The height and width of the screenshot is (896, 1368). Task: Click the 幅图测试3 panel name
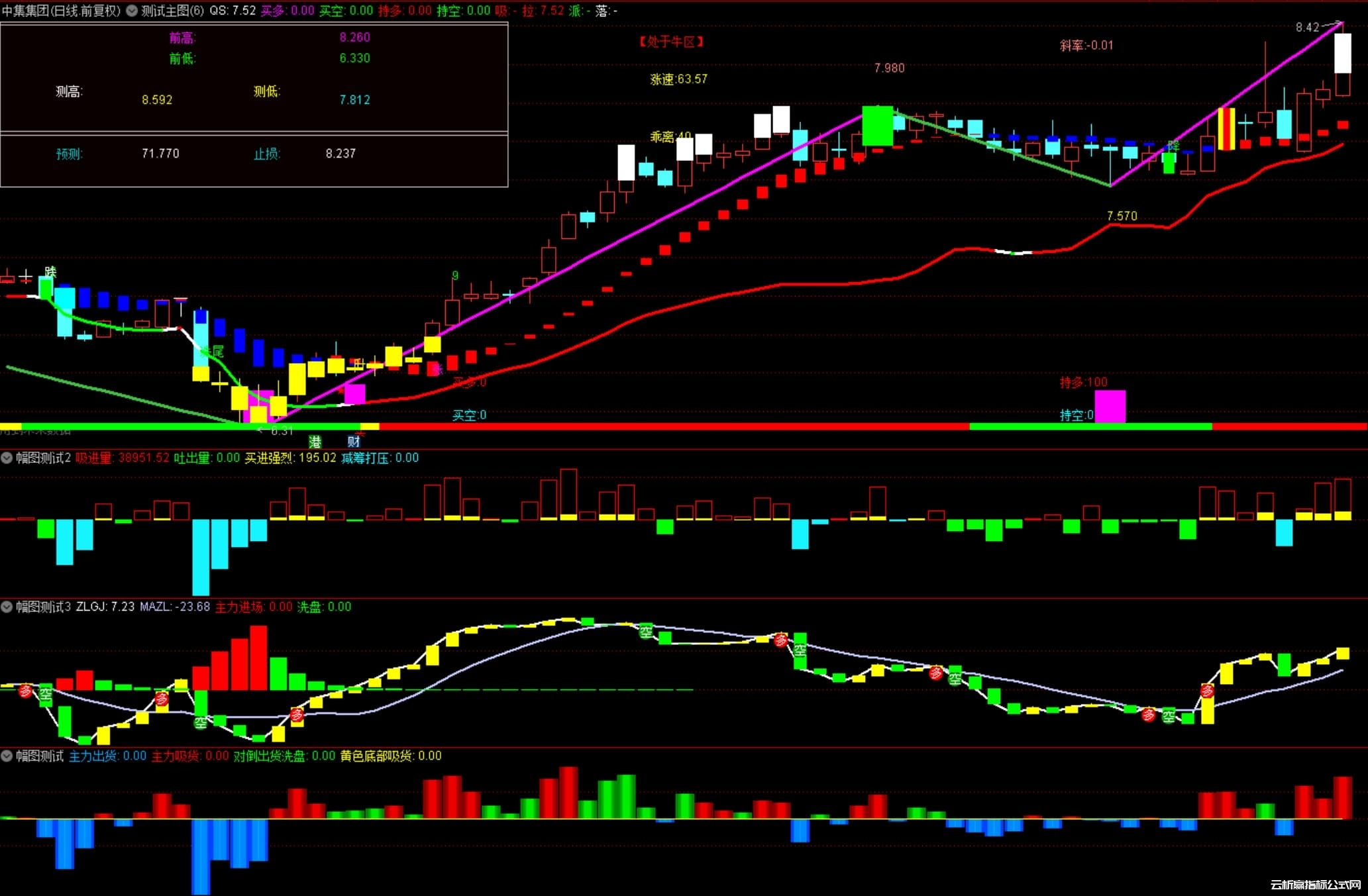[43, 607]
